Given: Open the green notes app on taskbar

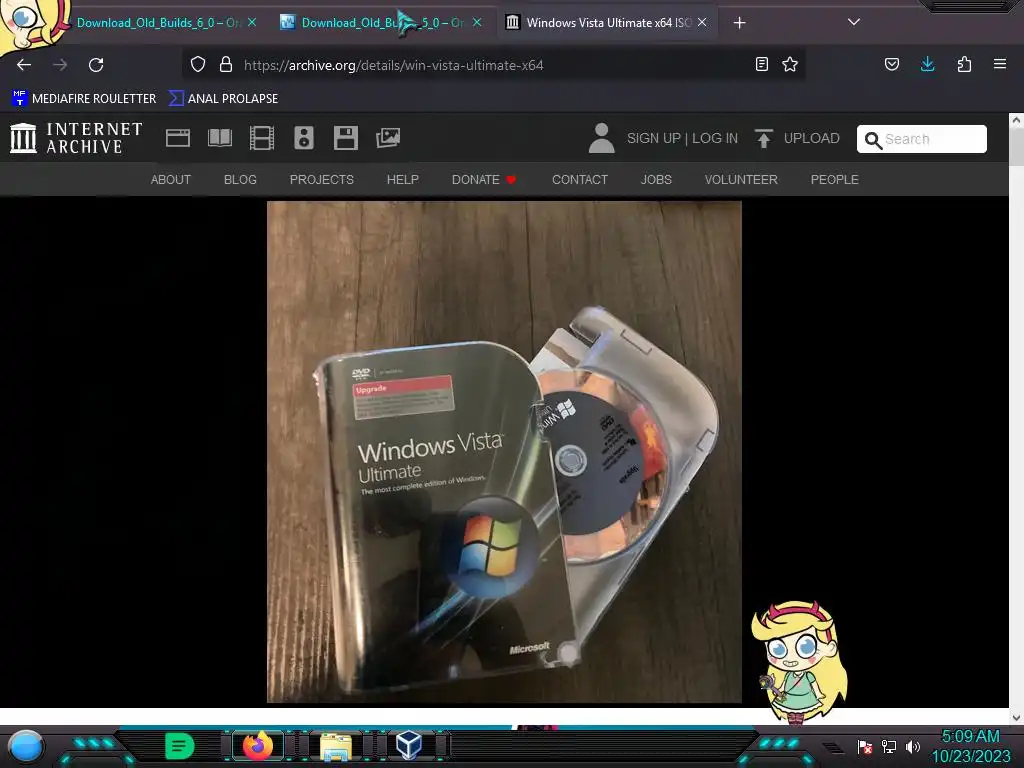Looking at the screenshot, I should [x=180, y=746].
